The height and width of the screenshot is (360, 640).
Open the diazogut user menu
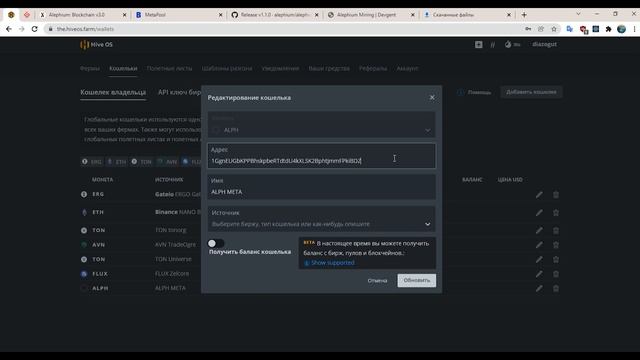[x=544, y=44]
